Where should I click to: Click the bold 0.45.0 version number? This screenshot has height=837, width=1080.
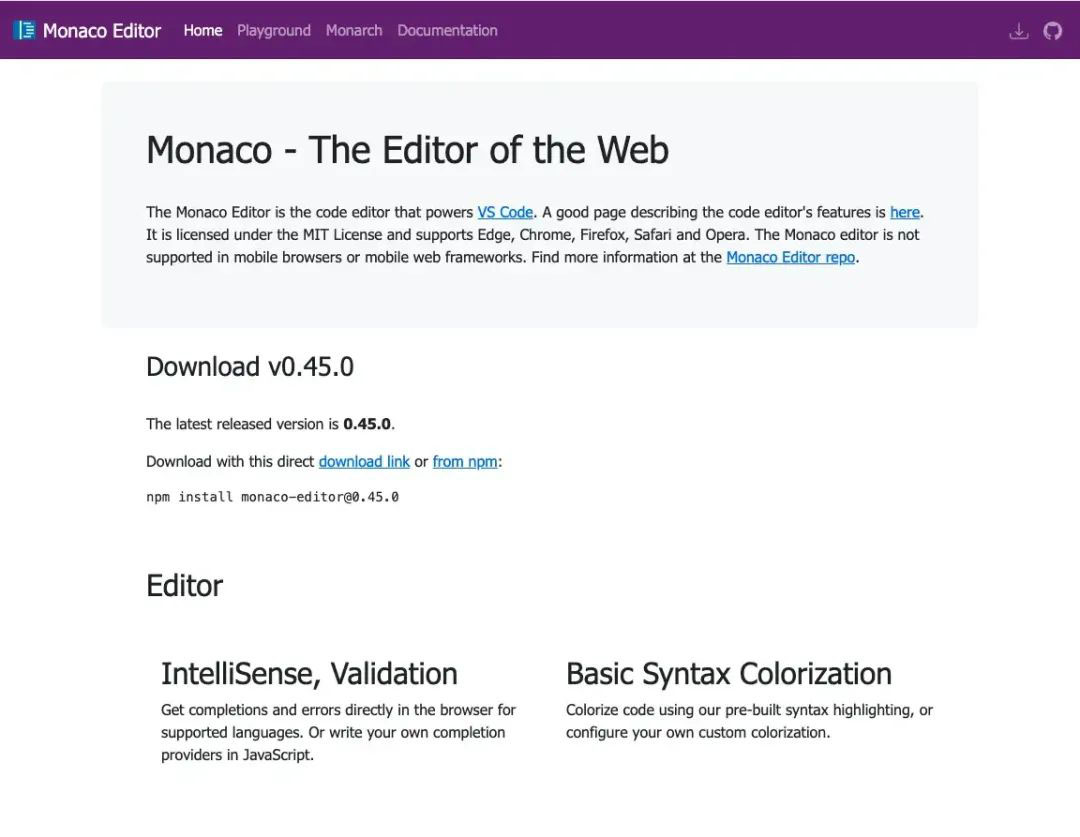coord(366,424)
